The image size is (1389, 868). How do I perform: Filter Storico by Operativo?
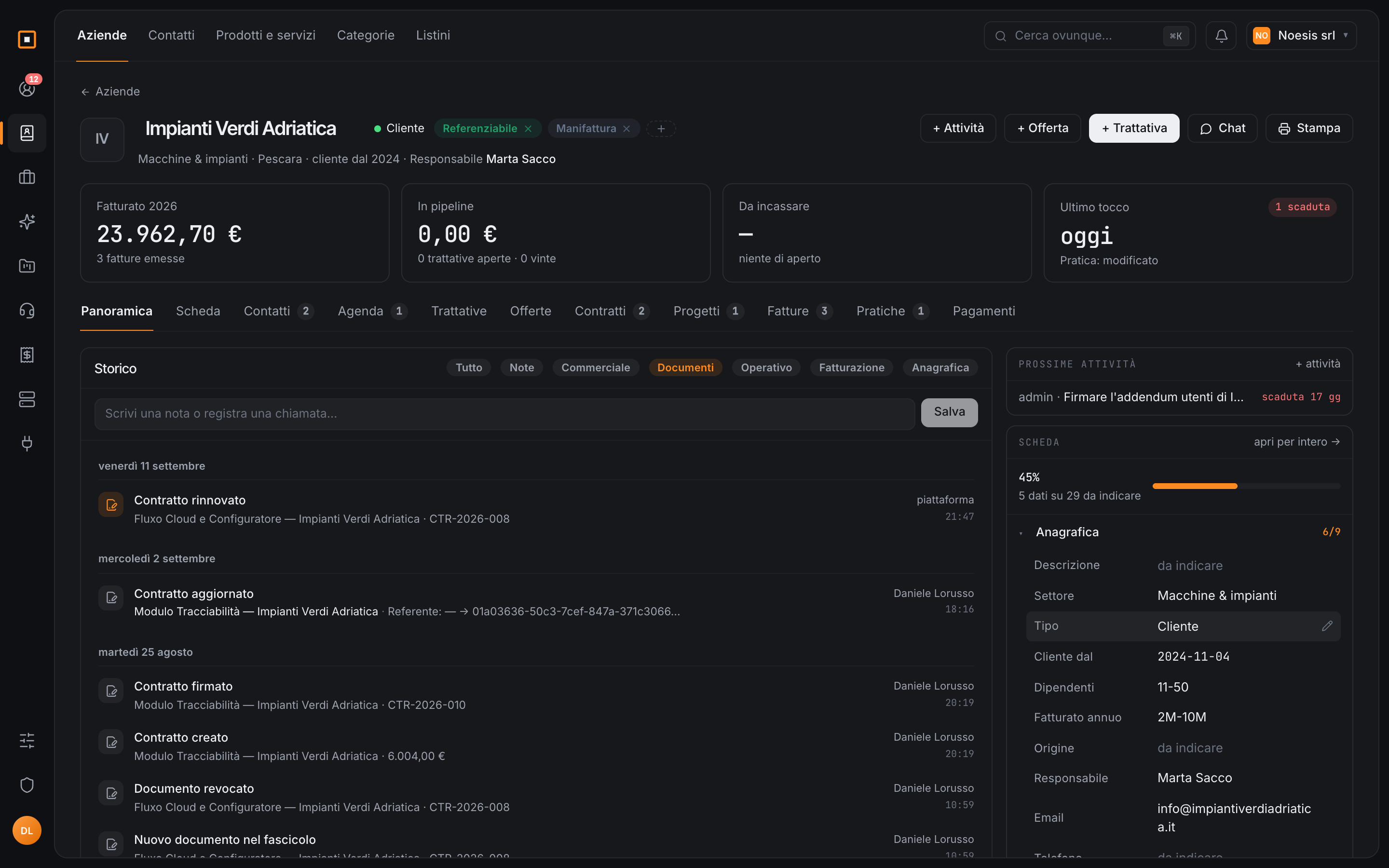(x=766, y=367)
